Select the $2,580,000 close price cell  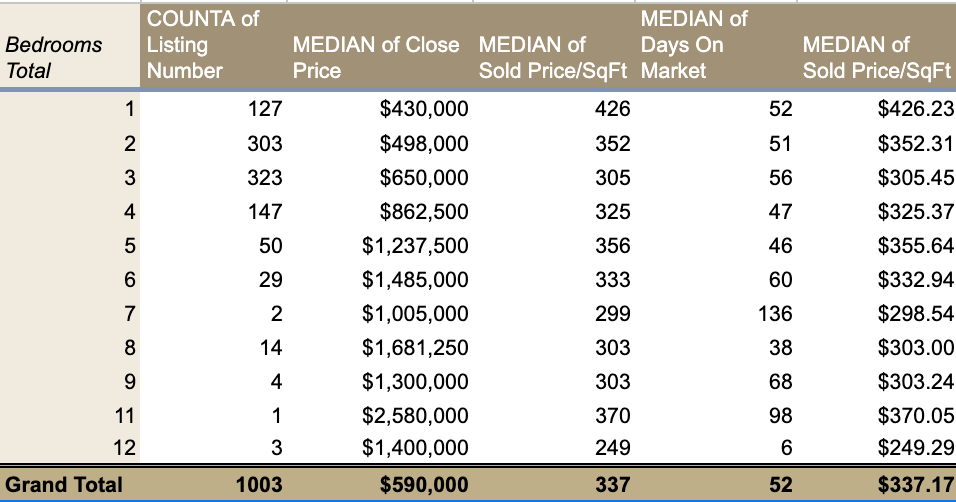415,416
